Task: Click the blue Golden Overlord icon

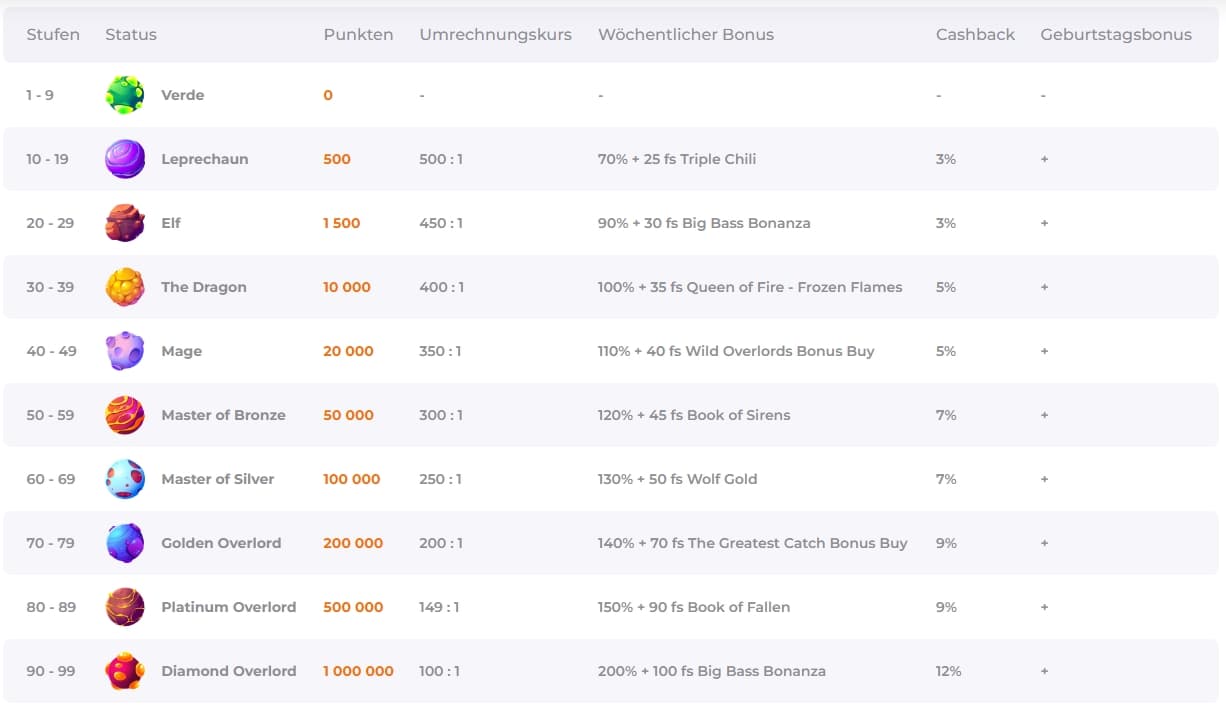Action: (x=125, y=543)
